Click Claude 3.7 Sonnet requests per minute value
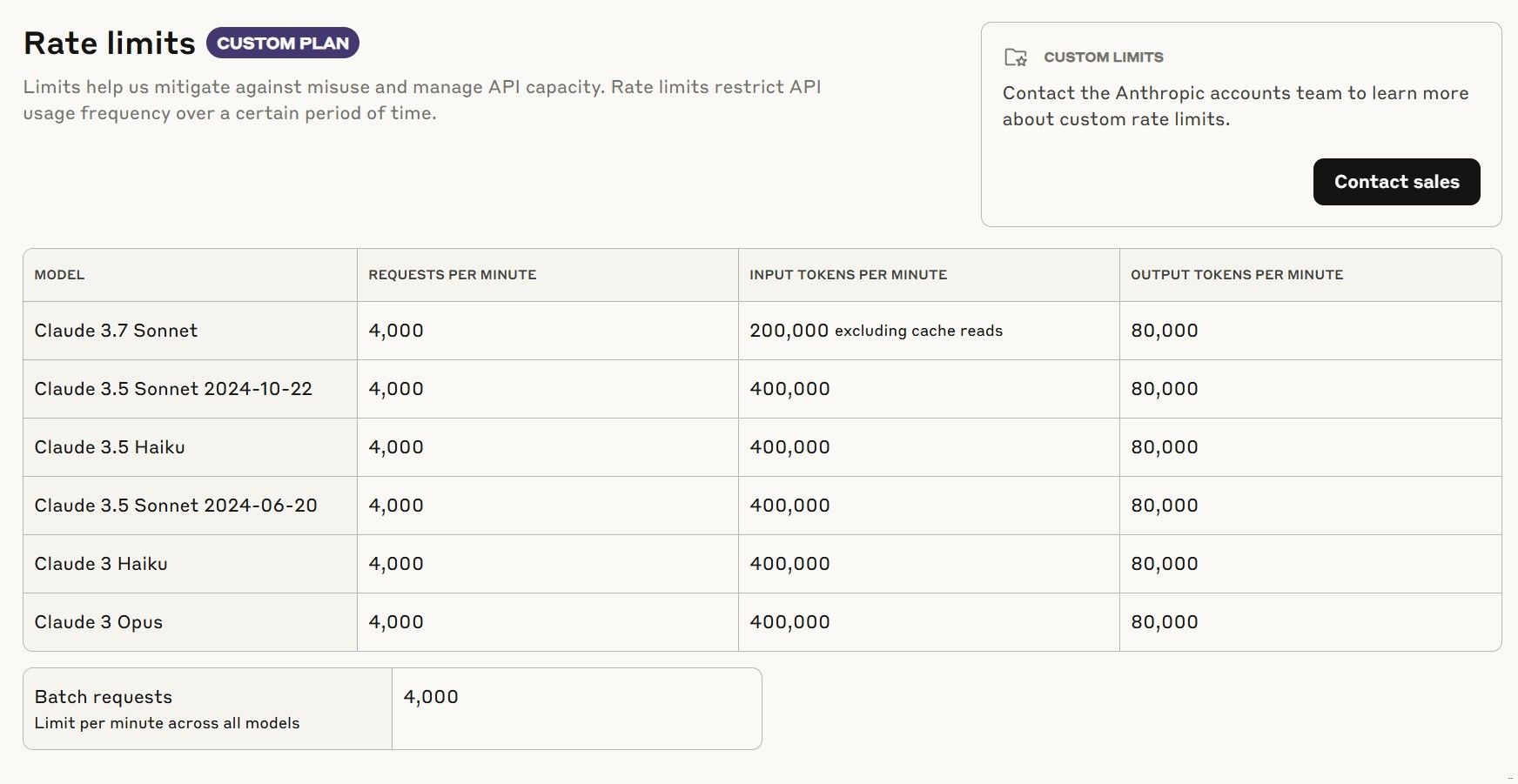Image resolution: width=1518 pixels, height=784 pixels. coord(396,331)
